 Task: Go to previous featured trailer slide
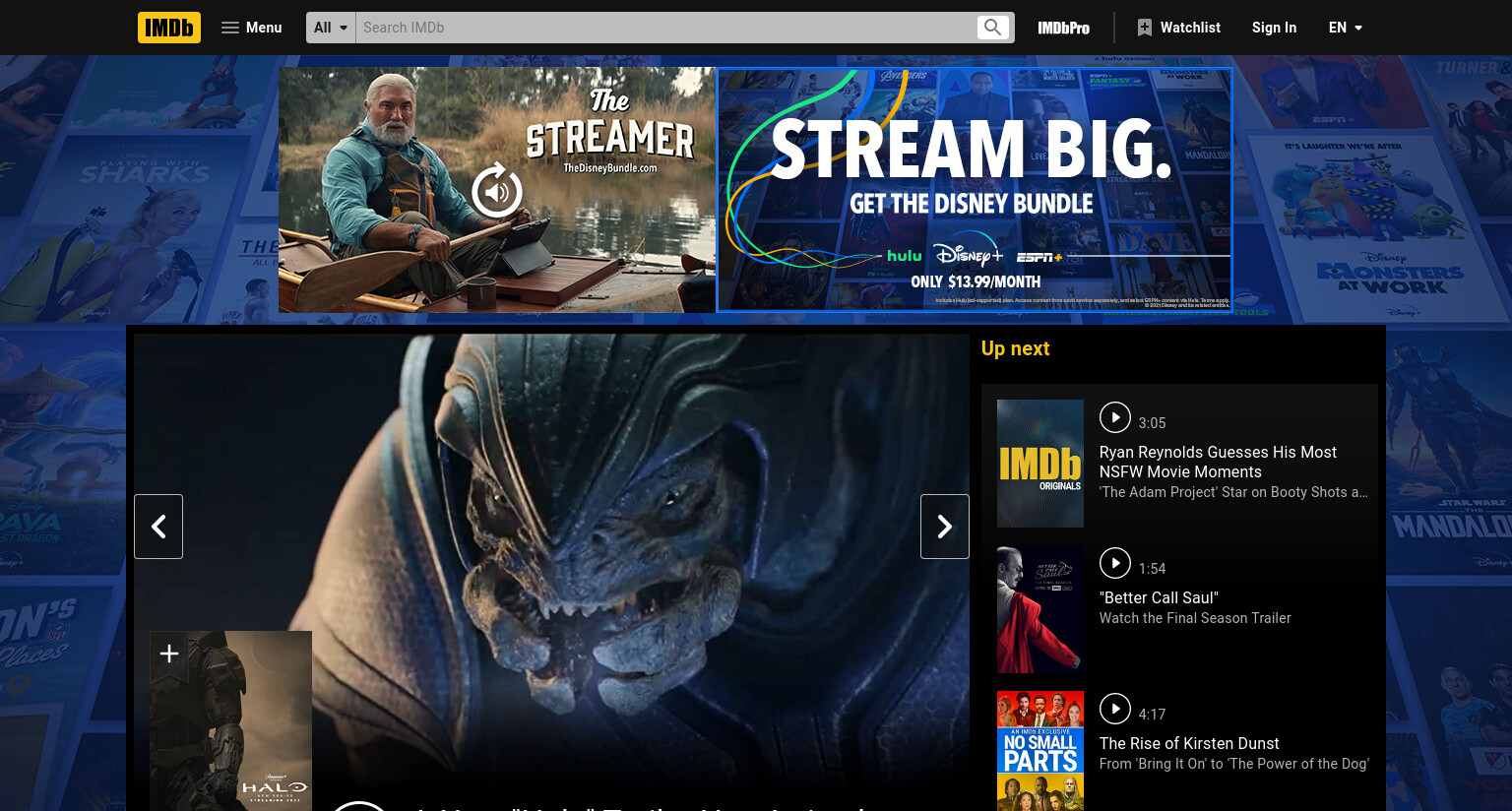tap(158, 527)
